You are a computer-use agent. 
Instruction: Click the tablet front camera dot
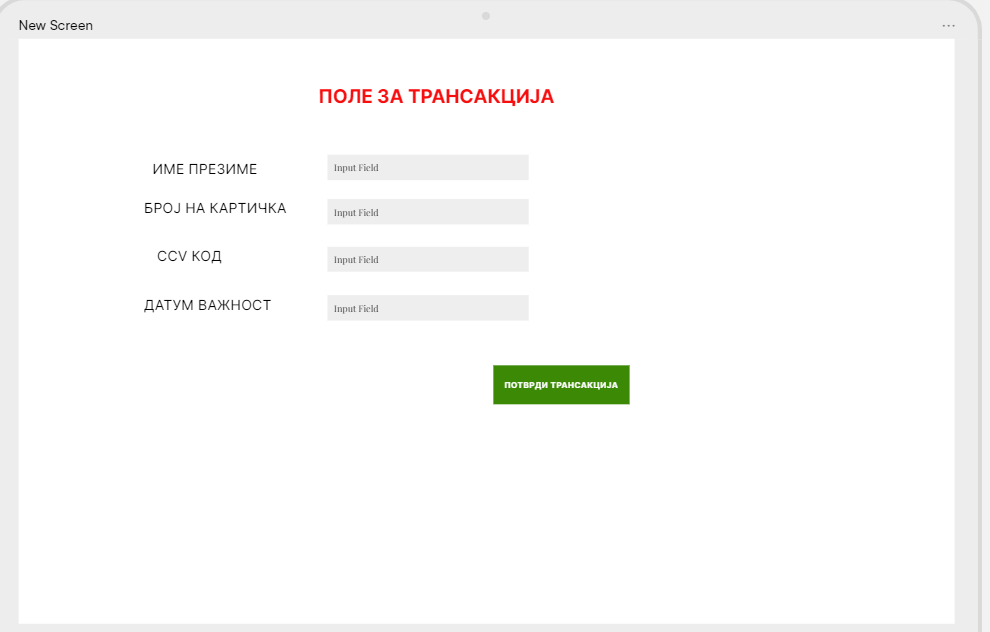[x=486, y=16]
